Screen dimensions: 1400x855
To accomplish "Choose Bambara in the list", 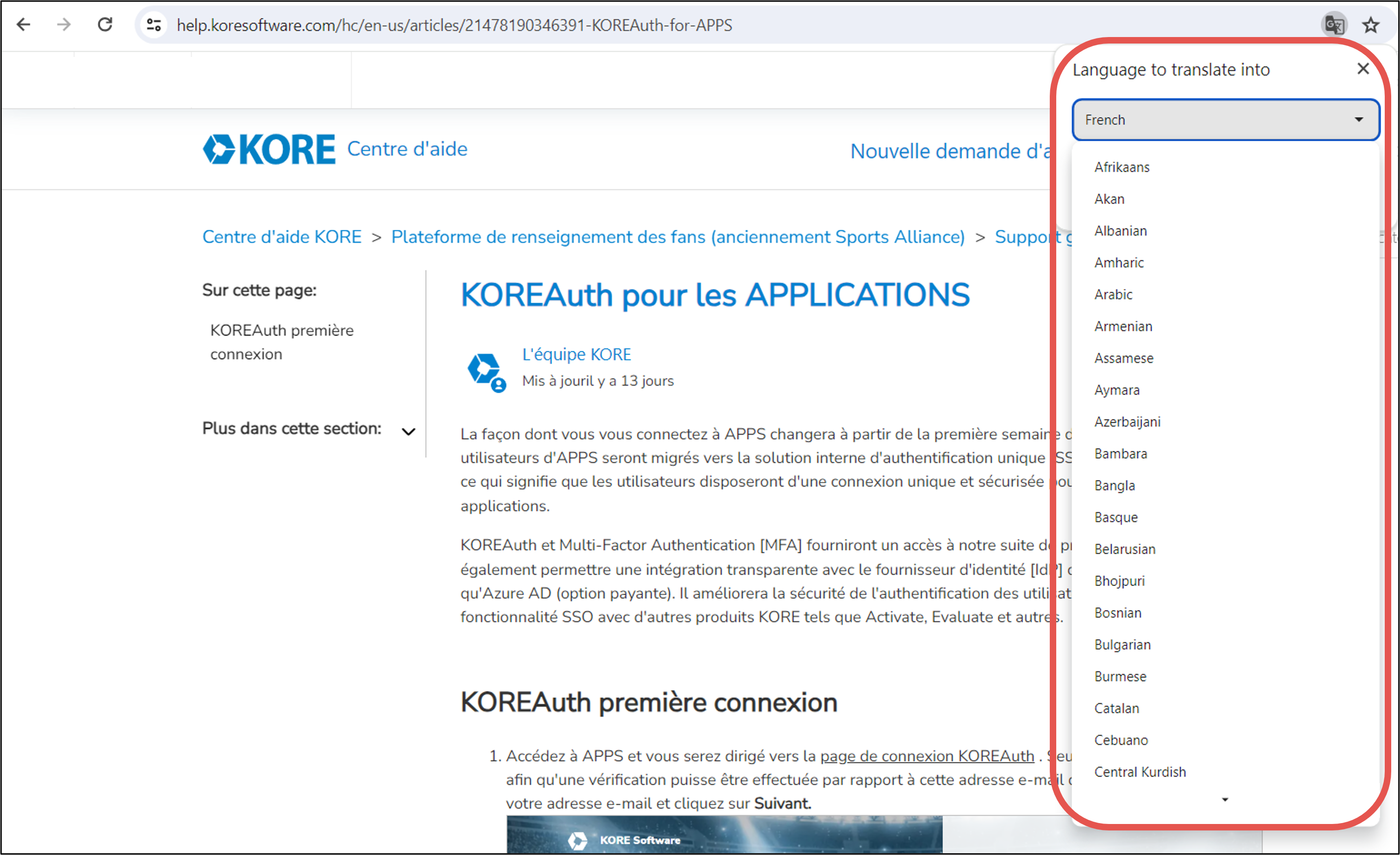I will click(x=1121, y=454).
